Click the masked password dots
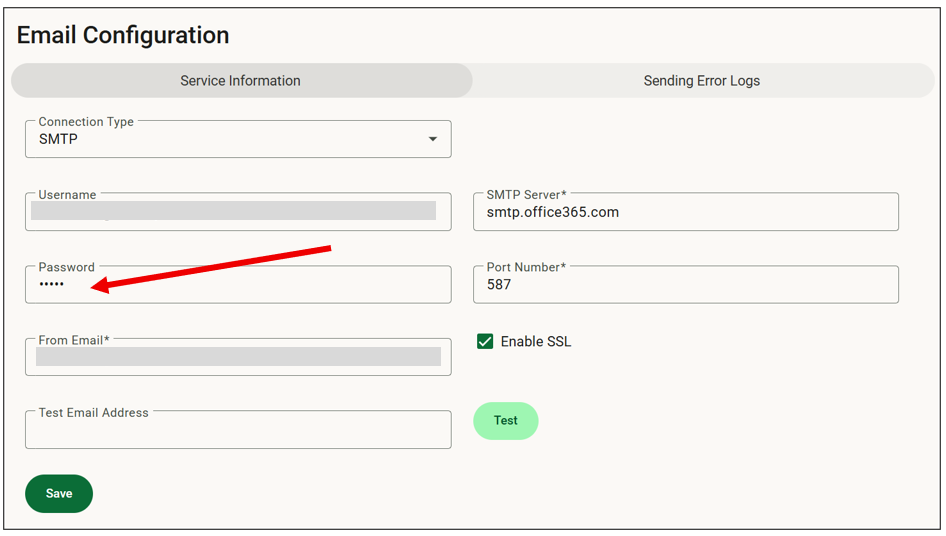Screen dimensions: 946x536 [52, 284]
